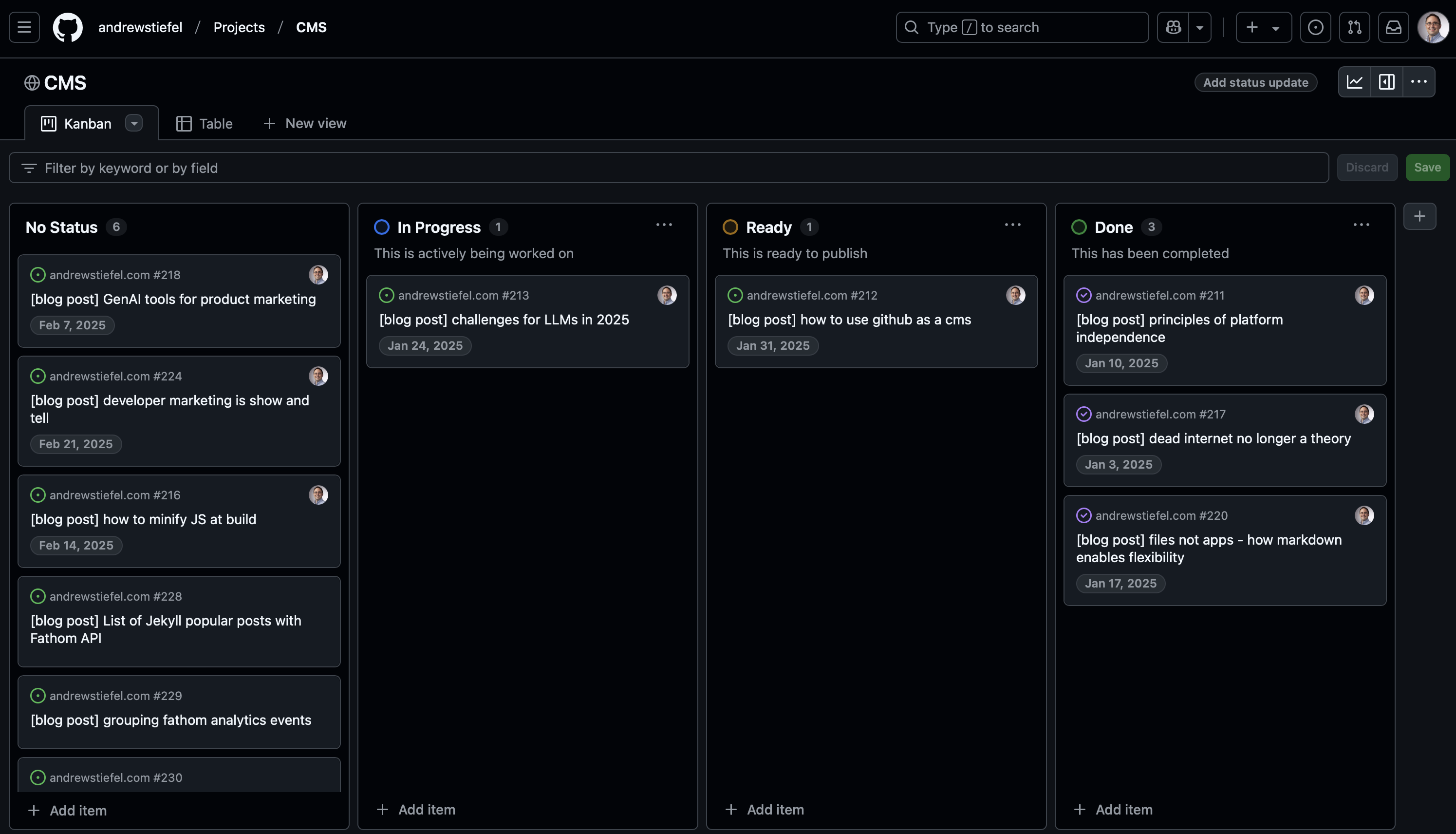
Task: Open the In Progress column options menu
Action: tap(664, 225)
